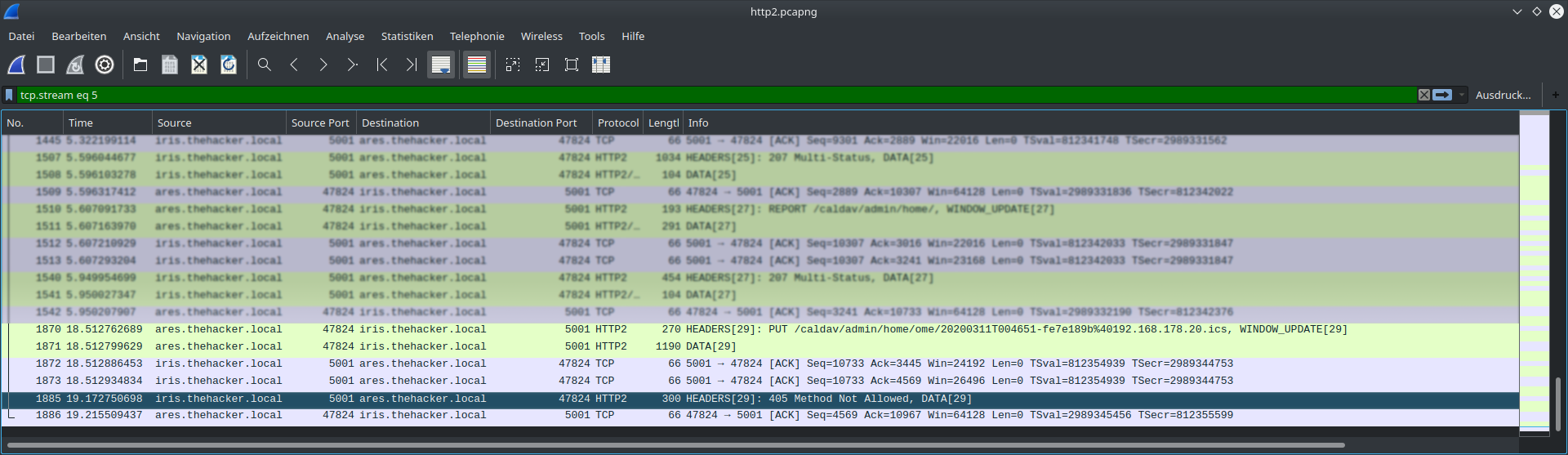Select packet 1870 PUT /caldav row

click(x=735, y=329)
